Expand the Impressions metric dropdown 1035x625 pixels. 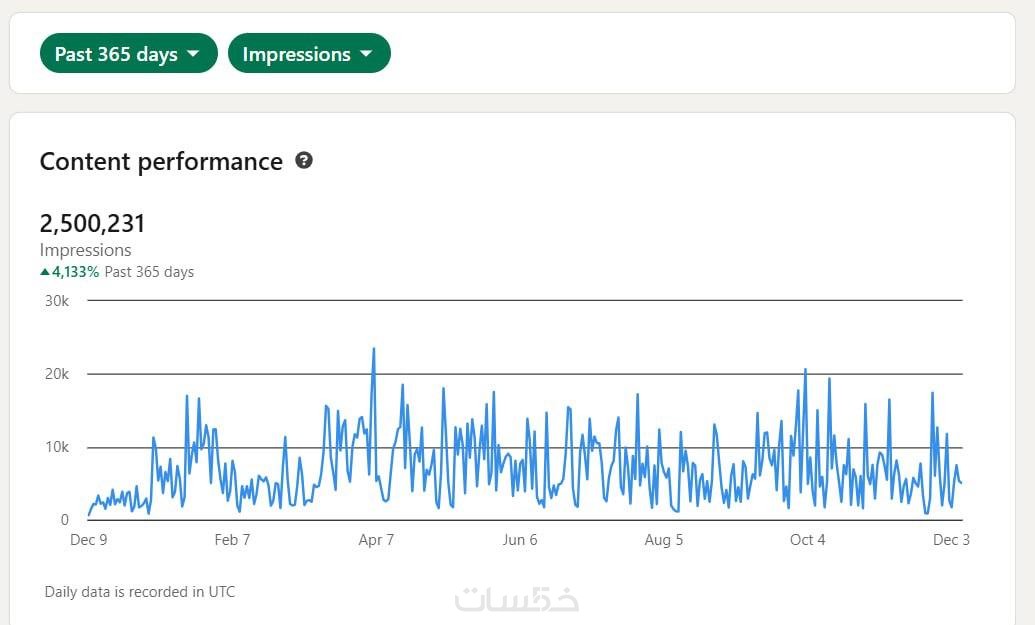click(308, 54)
